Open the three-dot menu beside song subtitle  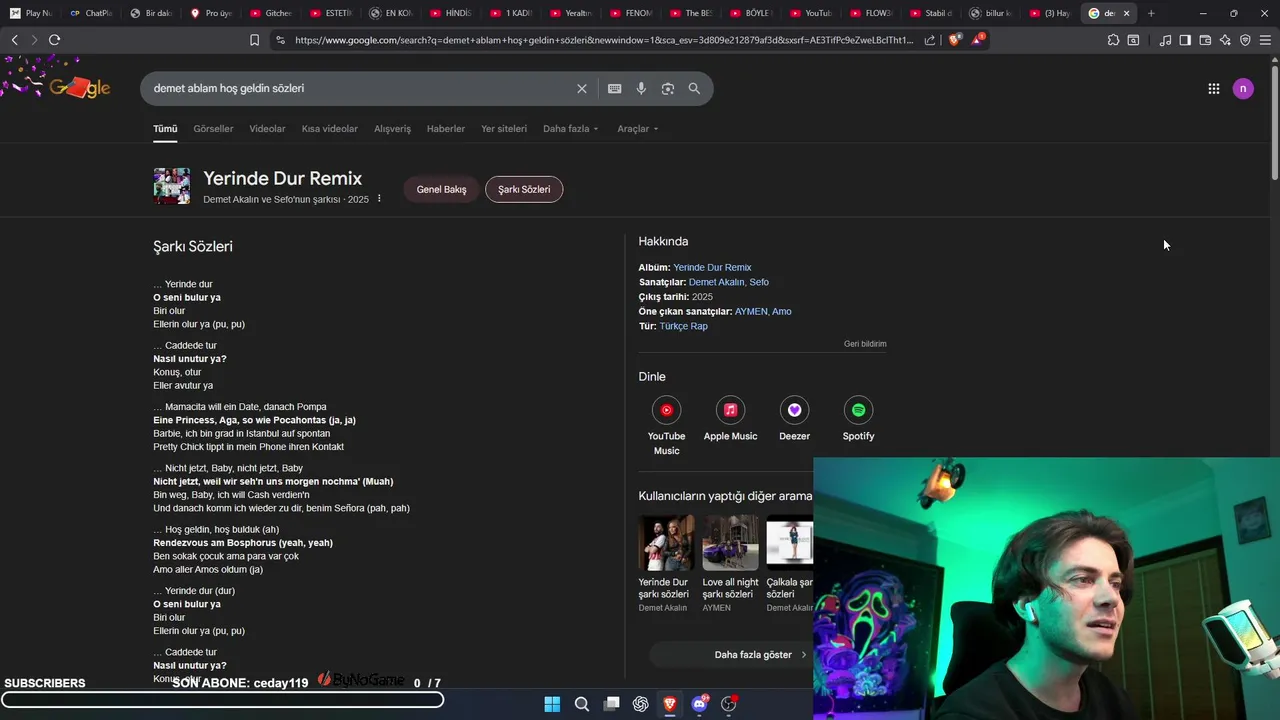(379, 199)
